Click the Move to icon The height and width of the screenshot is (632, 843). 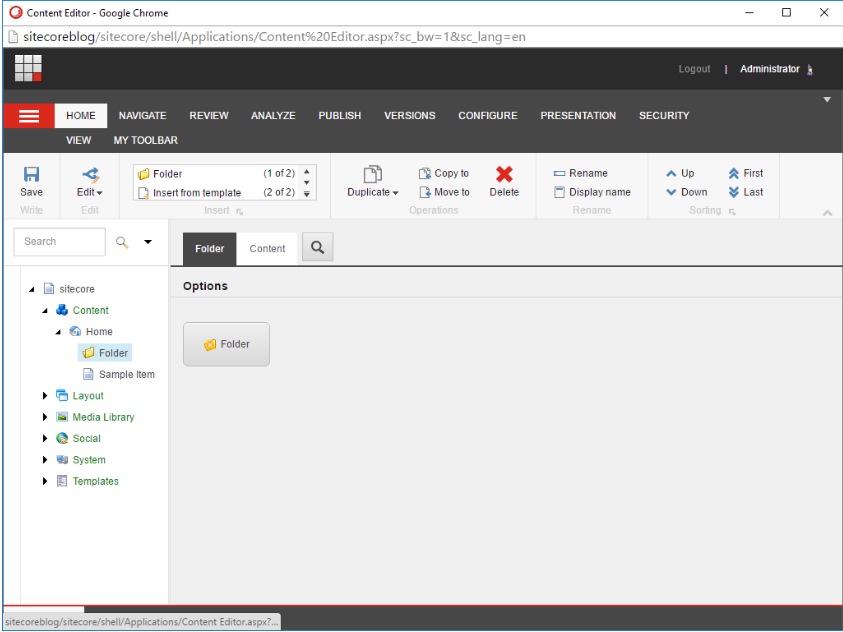coord(425,192)
